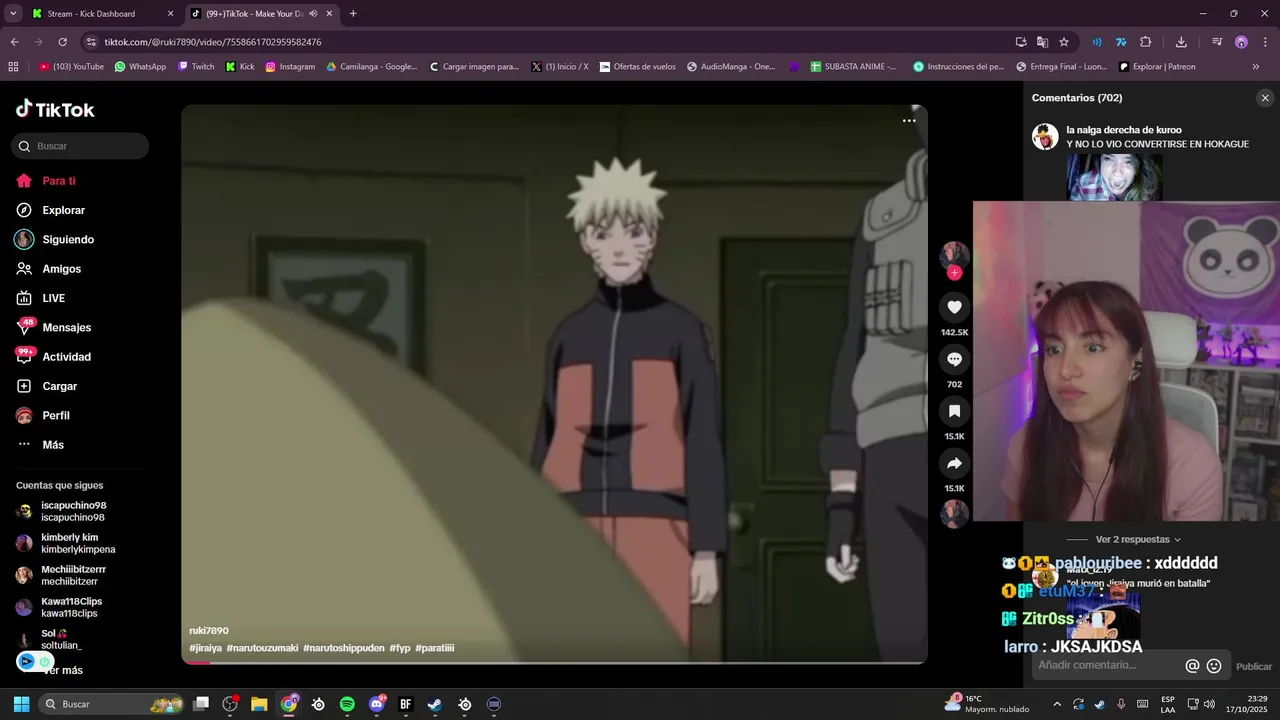Open Steam from the taskbar
This screenshot has height=720, width=1280.
point(435,704)
